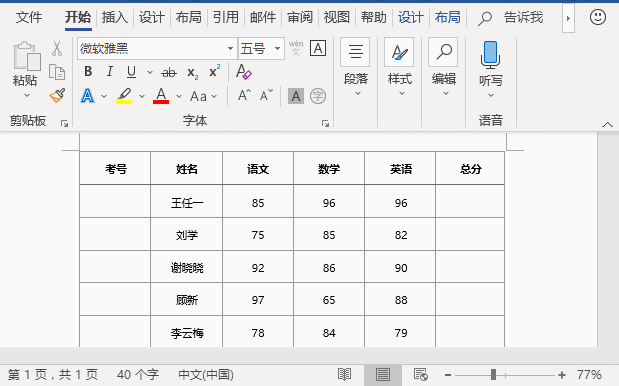This screenshot has width=619, height=386.
Task: Toggle Strikethrough formatting
Action: [169, 72]
